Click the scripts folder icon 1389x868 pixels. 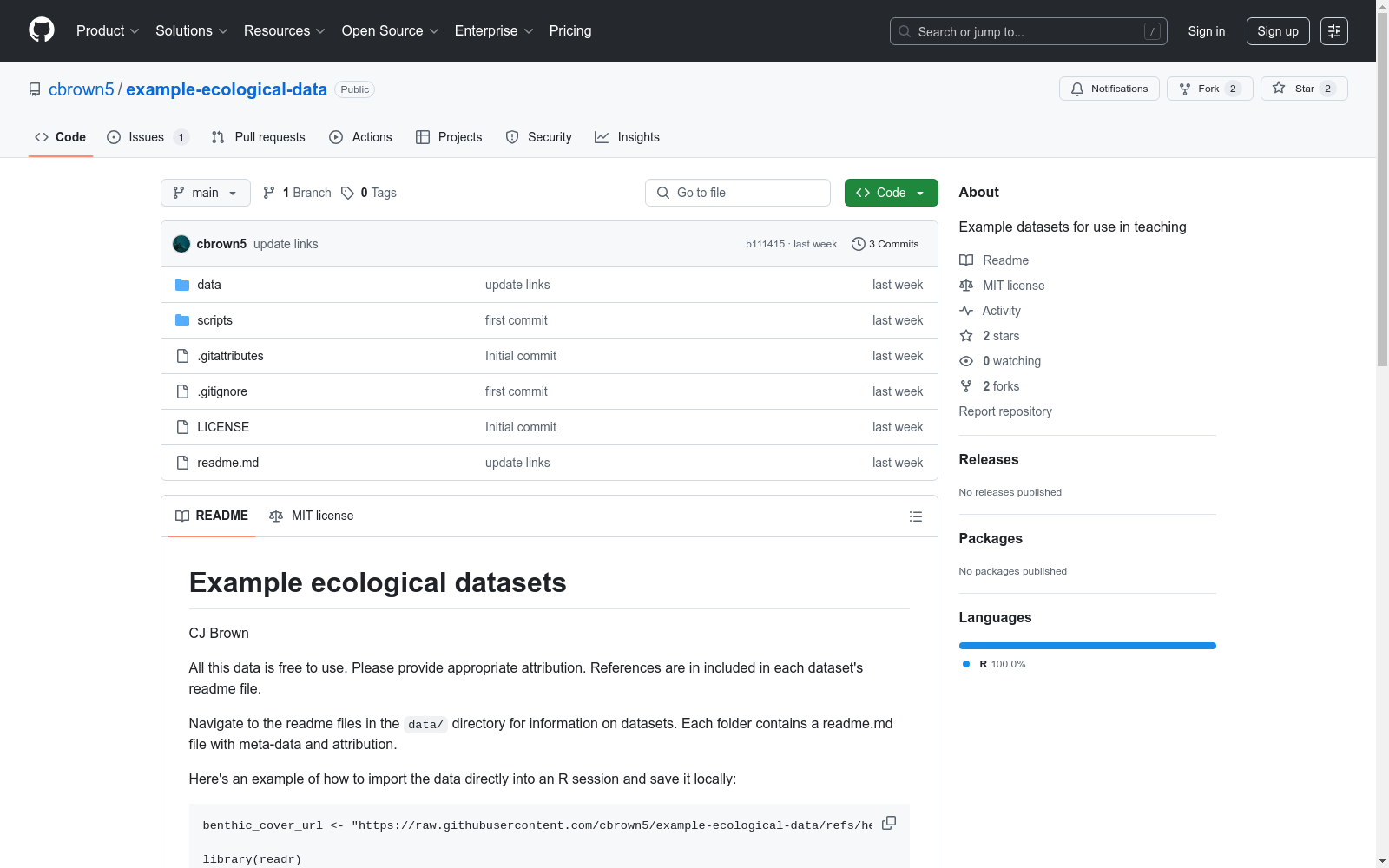[182, 320]
